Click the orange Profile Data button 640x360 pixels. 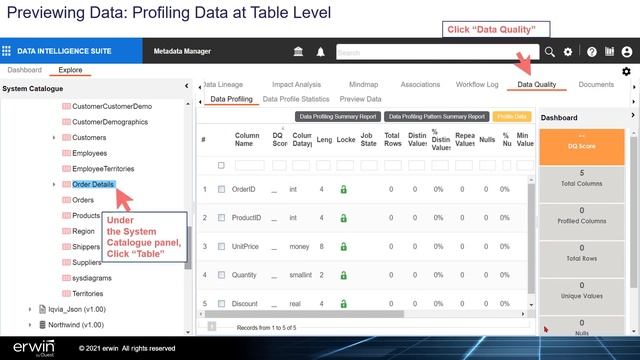512,117
